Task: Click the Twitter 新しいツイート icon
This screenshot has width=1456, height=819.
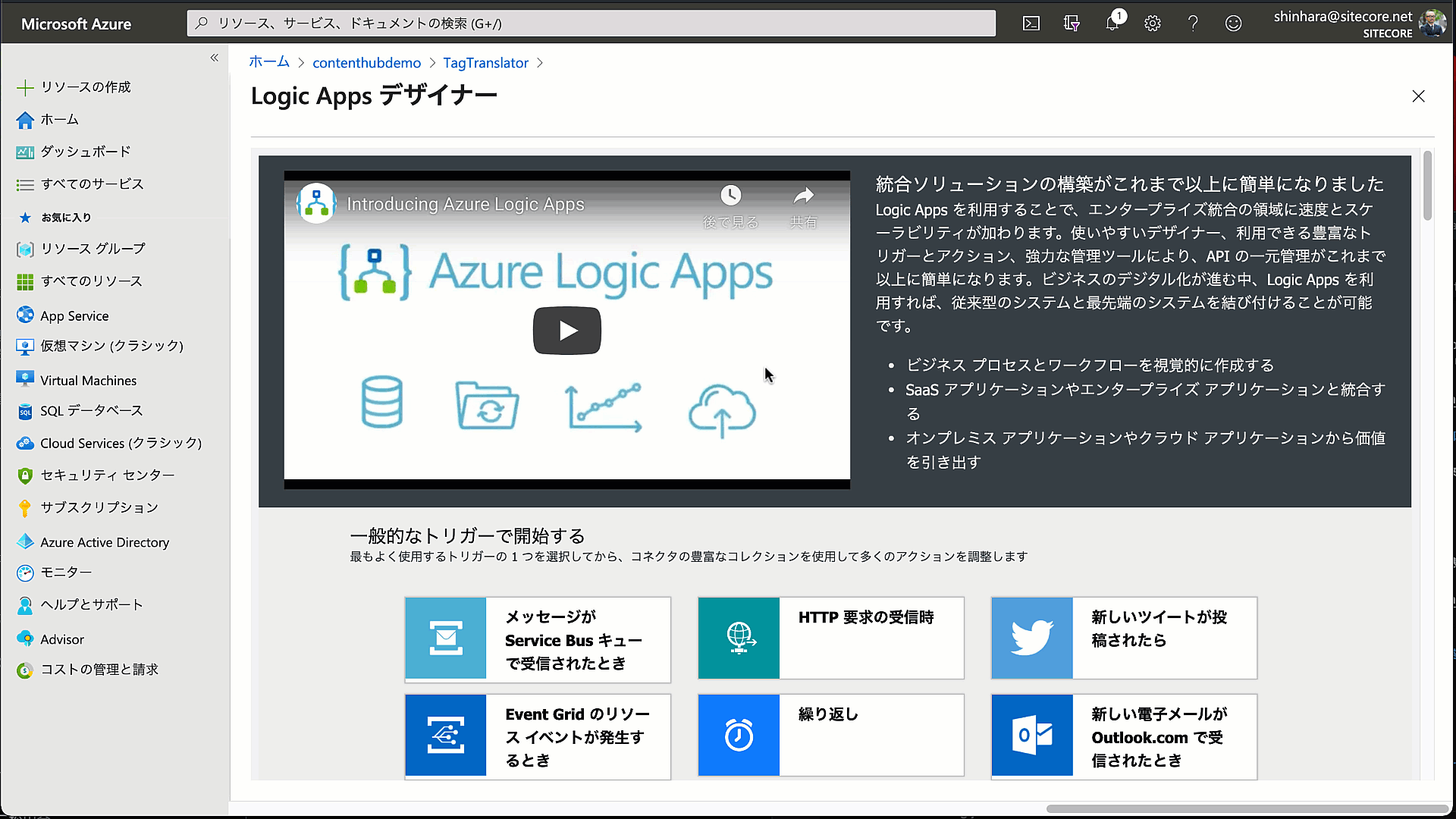Action: click(x=1032, y=637)
